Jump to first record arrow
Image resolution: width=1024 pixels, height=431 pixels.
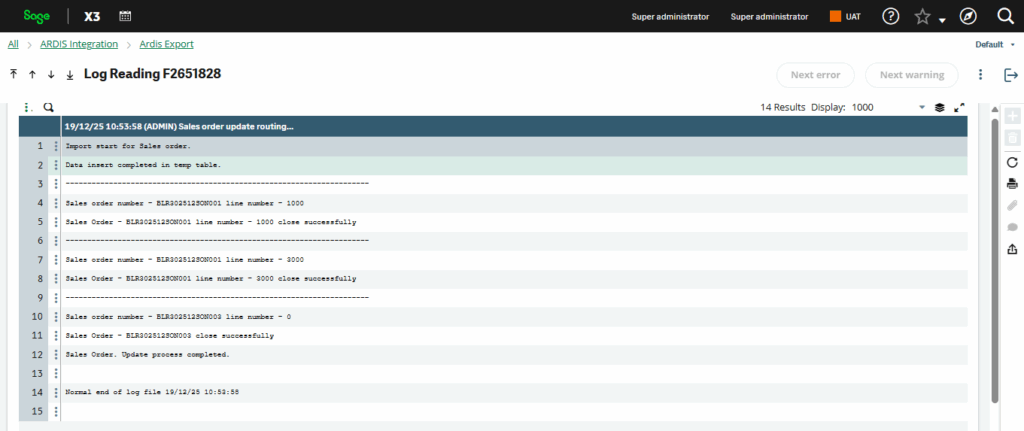click(x=13, y=75)
